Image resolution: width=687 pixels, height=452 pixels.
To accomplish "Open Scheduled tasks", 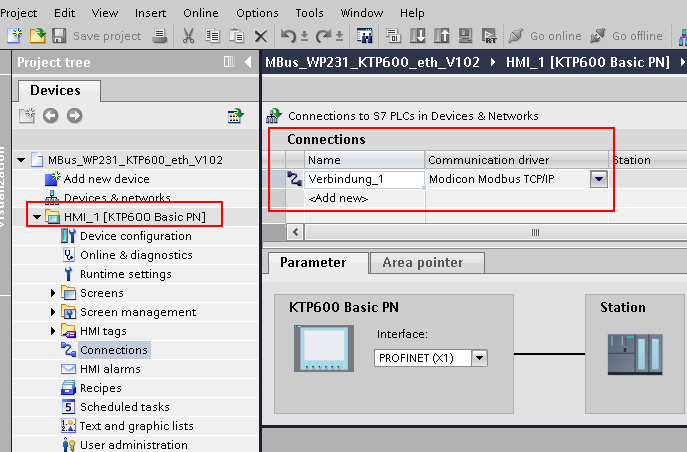I will coord(125,407).
